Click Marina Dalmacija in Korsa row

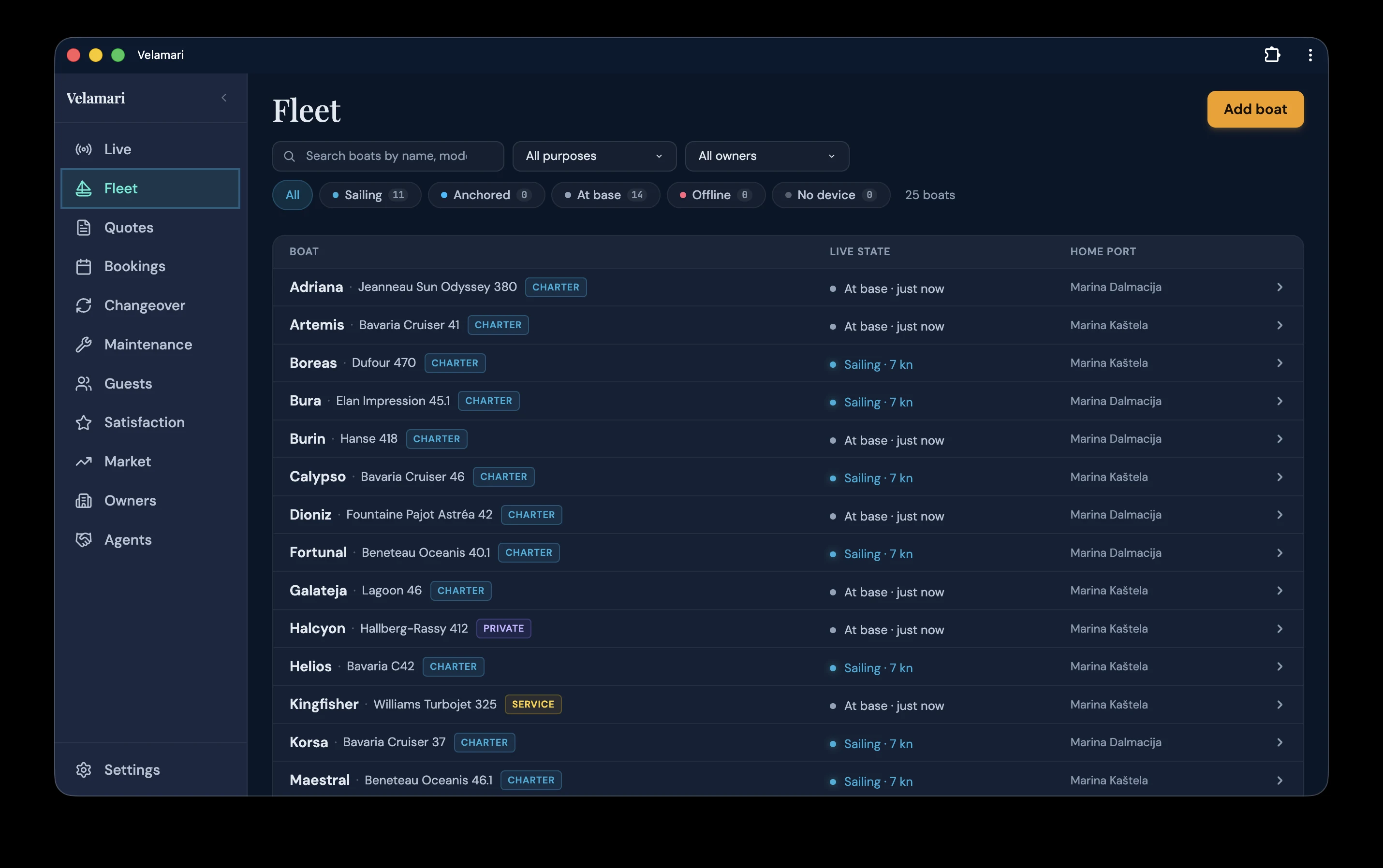(x=1116, y=742)
